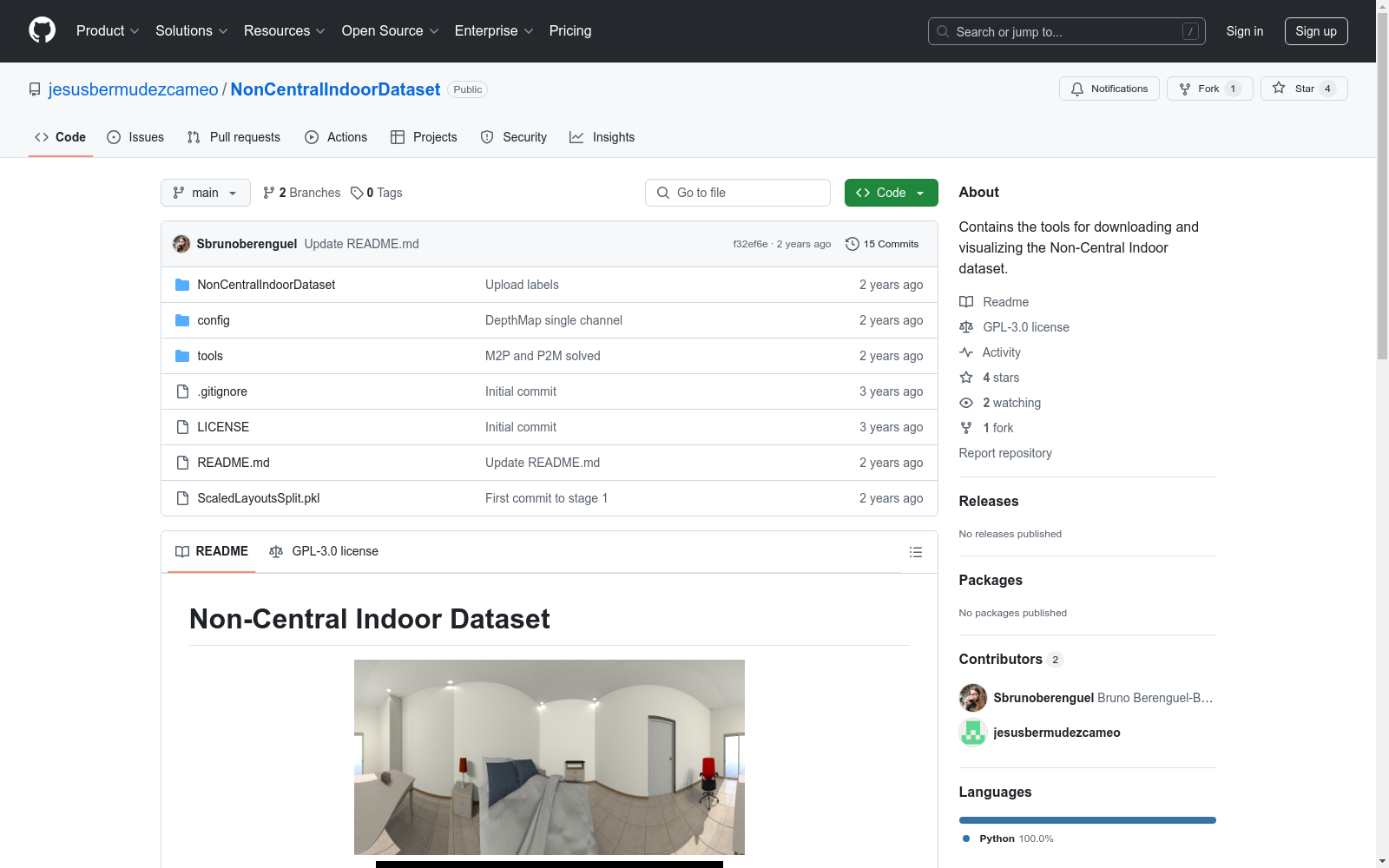Click the Notifications bell button
This screenshot has width=1389, height=868.
coord(1109,89)
